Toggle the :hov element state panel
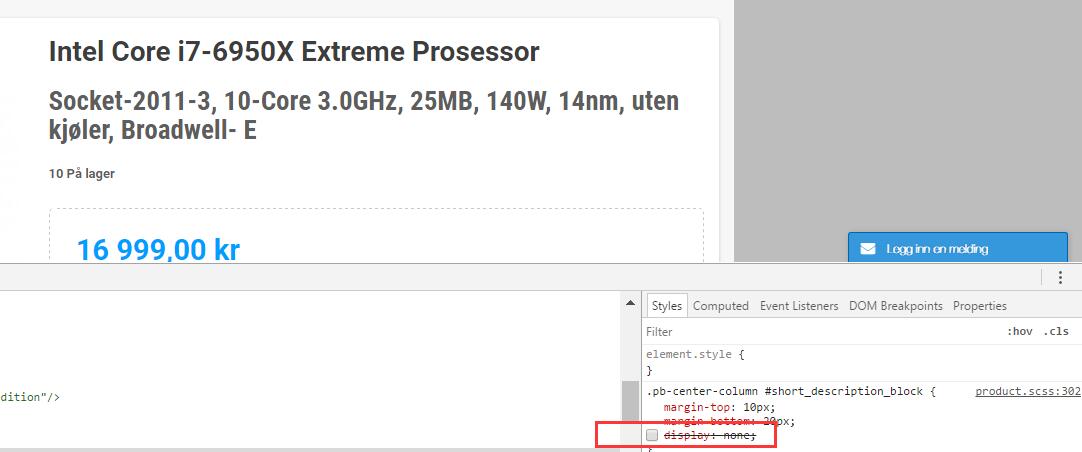 point(1020,332)
